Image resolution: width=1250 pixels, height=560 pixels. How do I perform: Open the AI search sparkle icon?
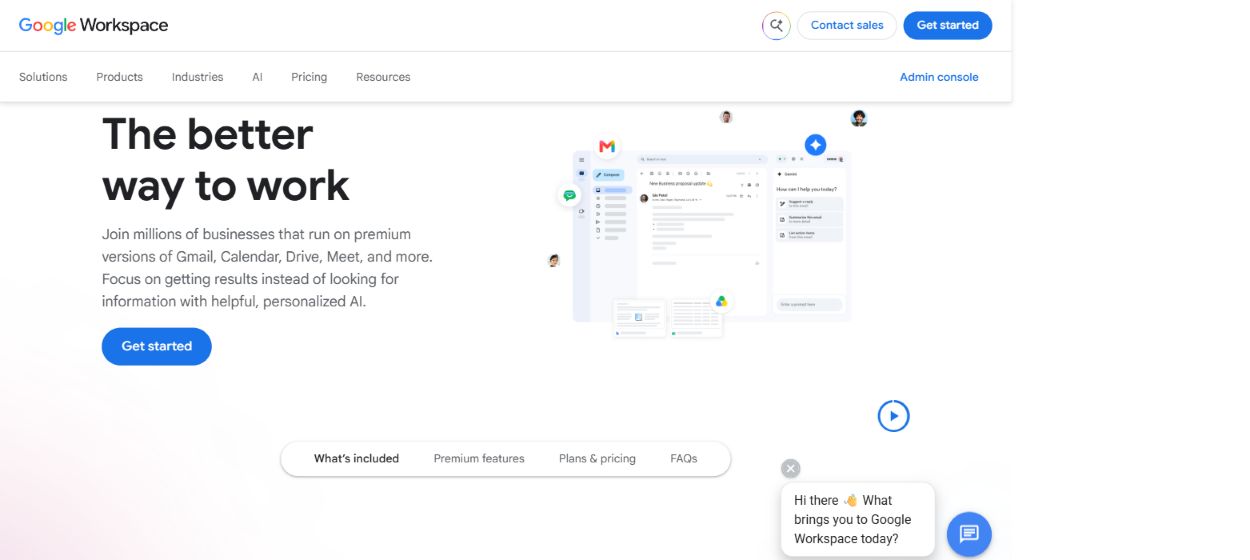pyautogui.click(x=776, y=26)
